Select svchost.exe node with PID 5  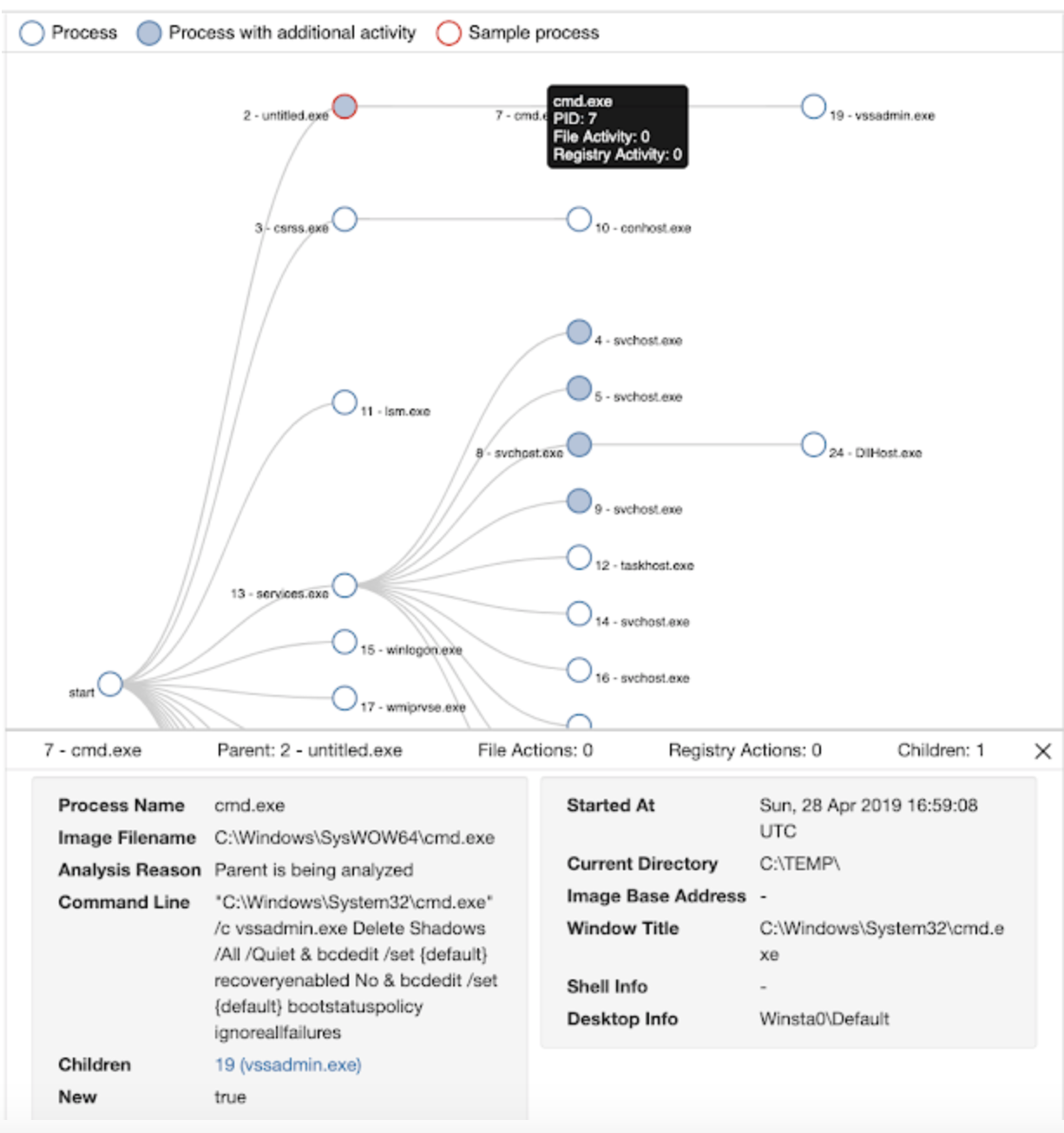tap(579, 389)
